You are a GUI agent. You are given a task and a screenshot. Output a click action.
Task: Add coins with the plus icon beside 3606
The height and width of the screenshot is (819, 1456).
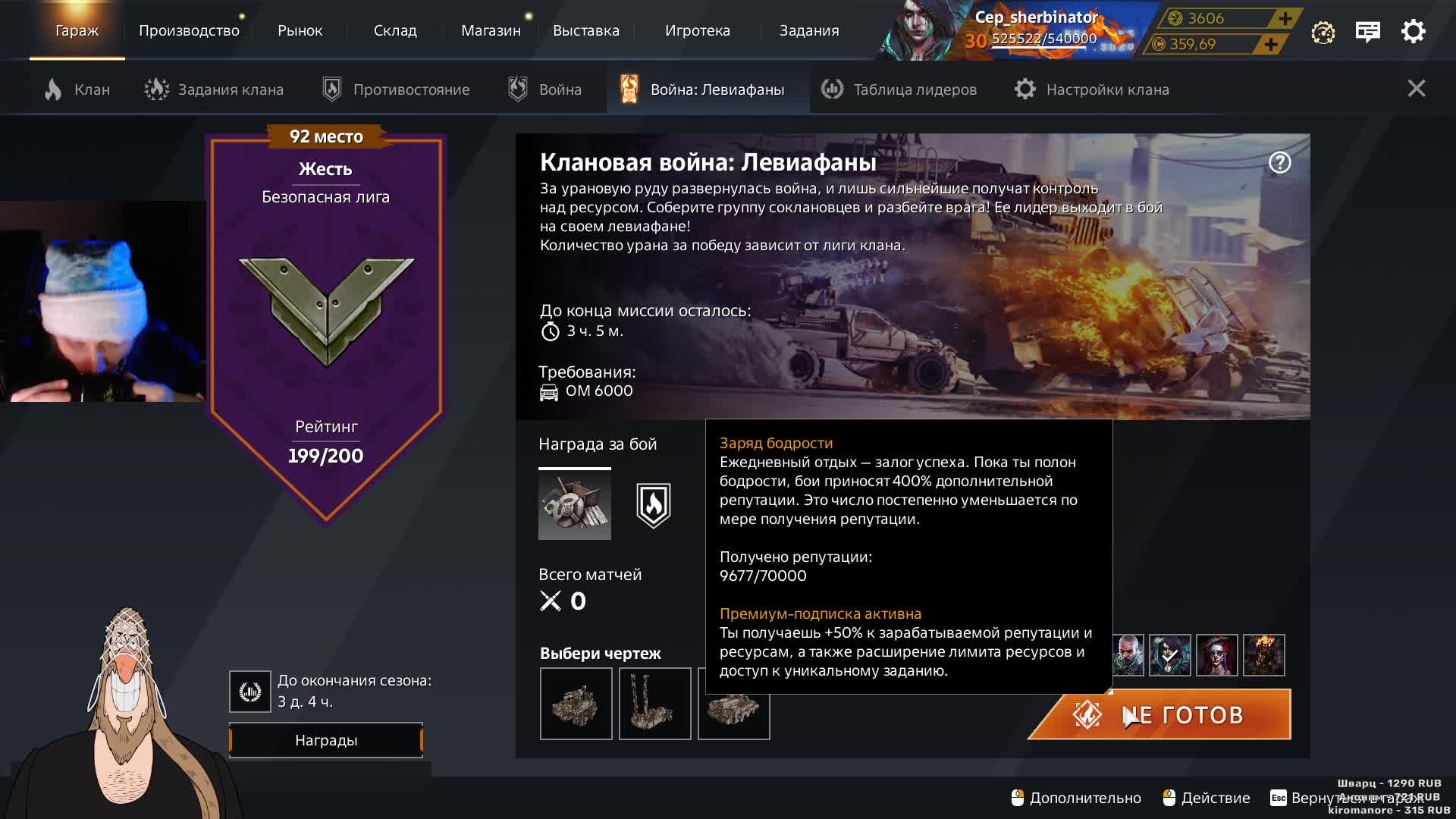click(1285, 18)
